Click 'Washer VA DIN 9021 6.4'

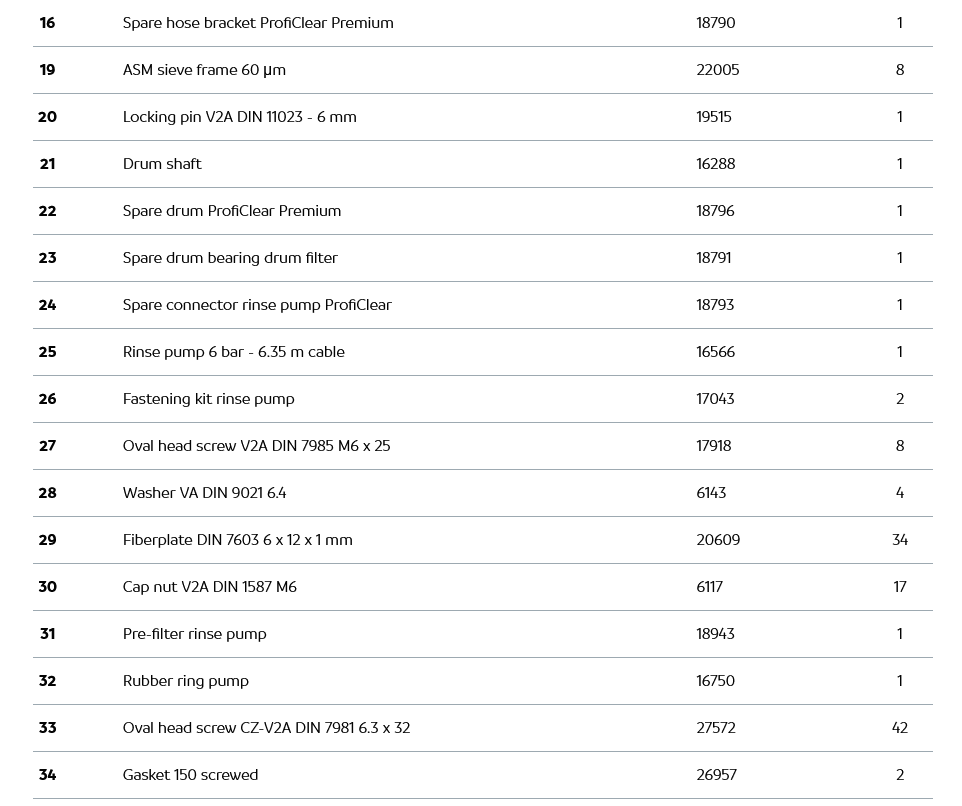click(x=204, y=493)
